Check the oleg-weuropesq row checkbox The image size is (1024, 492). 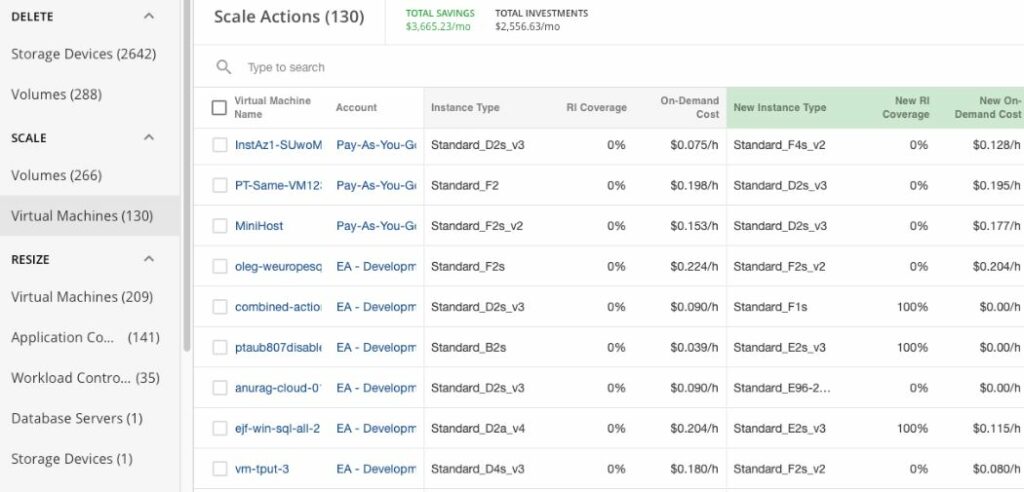[219, 267]
